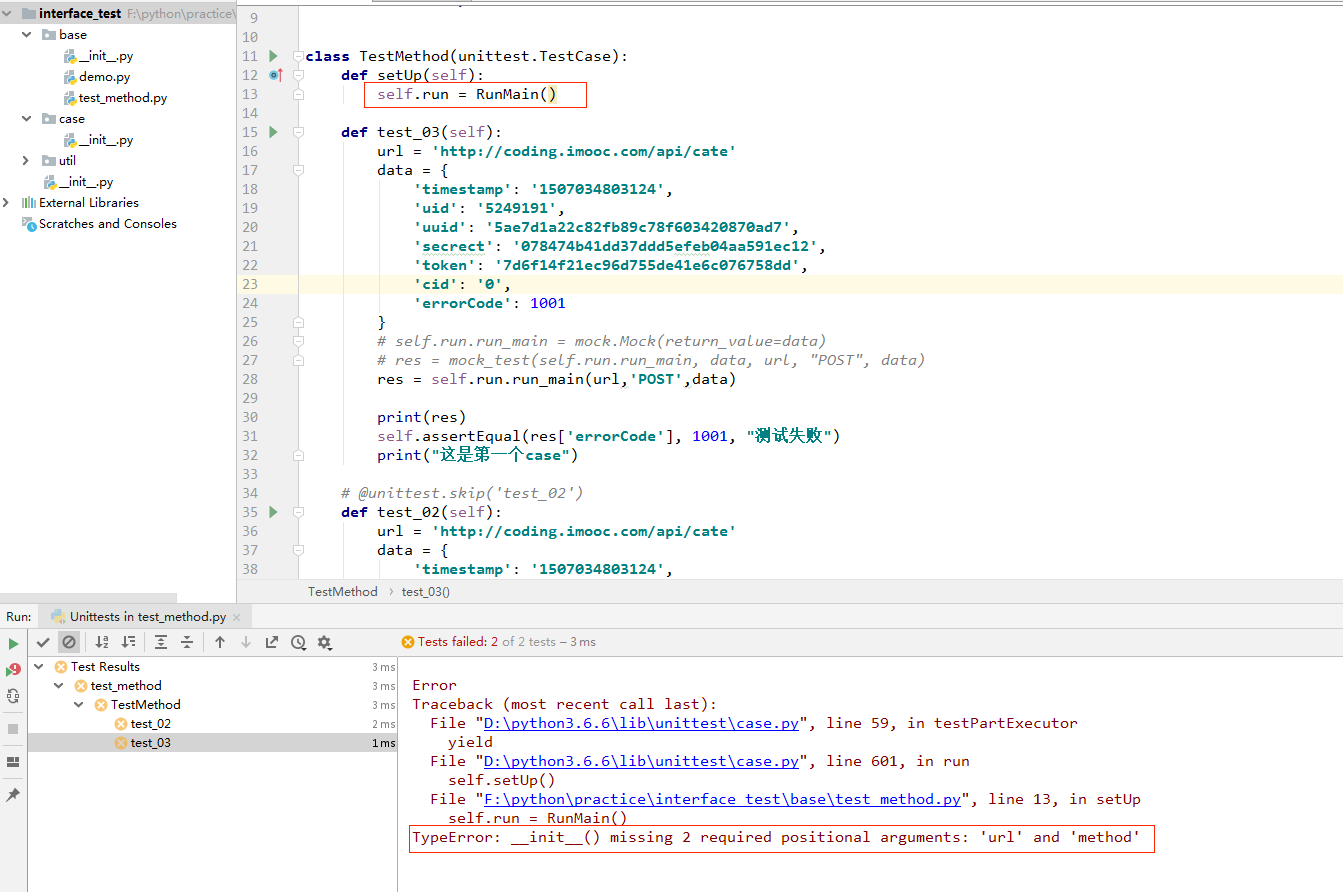Viewport: 1343px width, 892px height.
Task: Select __init__.py under base folder
Action: point(105,56)
